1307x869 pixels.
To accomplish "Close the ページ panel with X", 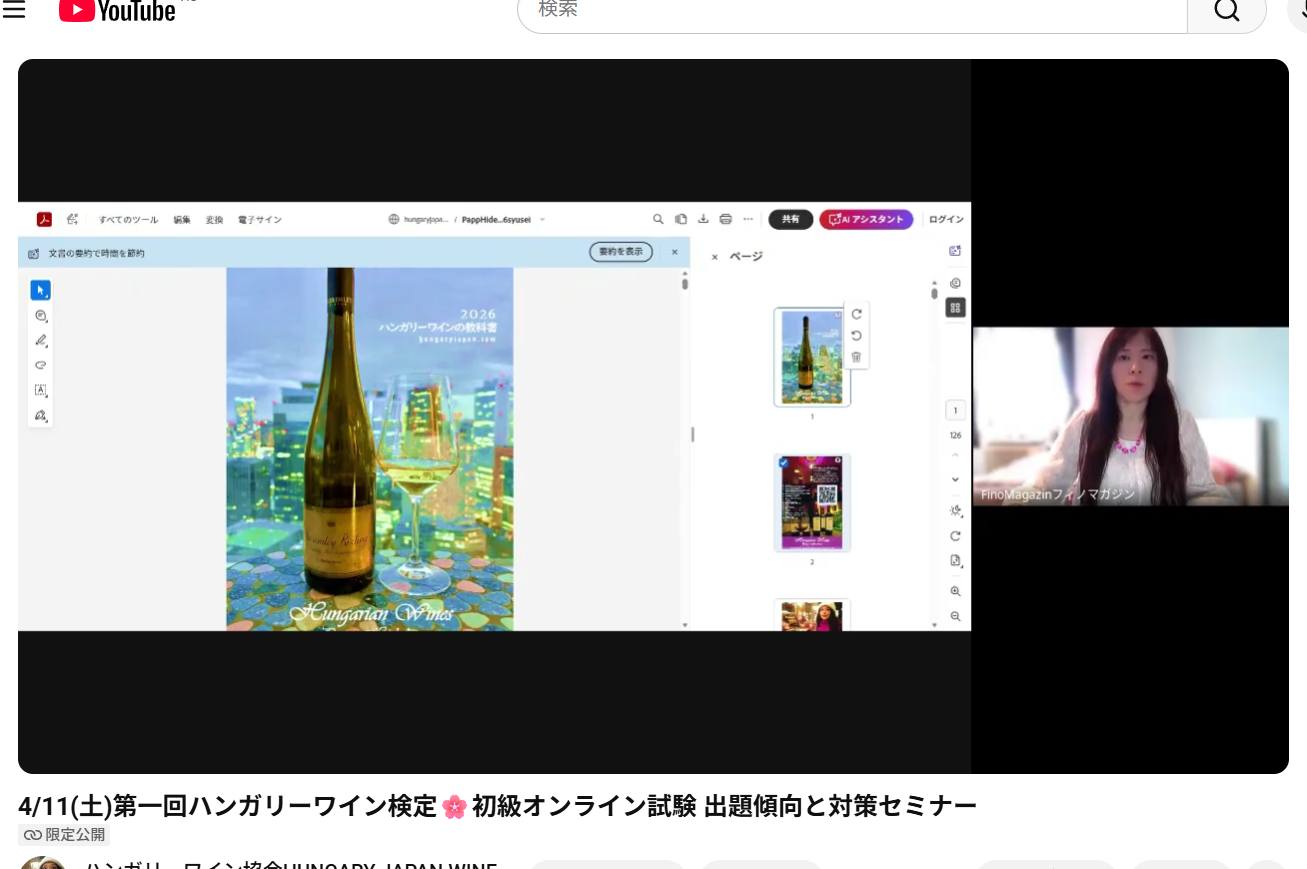I will pos(714,257).
